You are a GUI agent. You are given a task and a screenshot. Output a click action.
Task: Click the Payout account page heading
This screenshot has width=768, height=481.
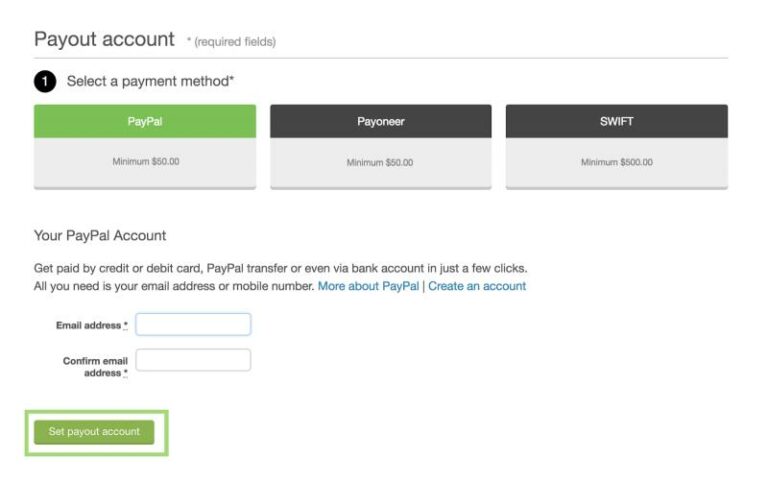pos(104,39)
